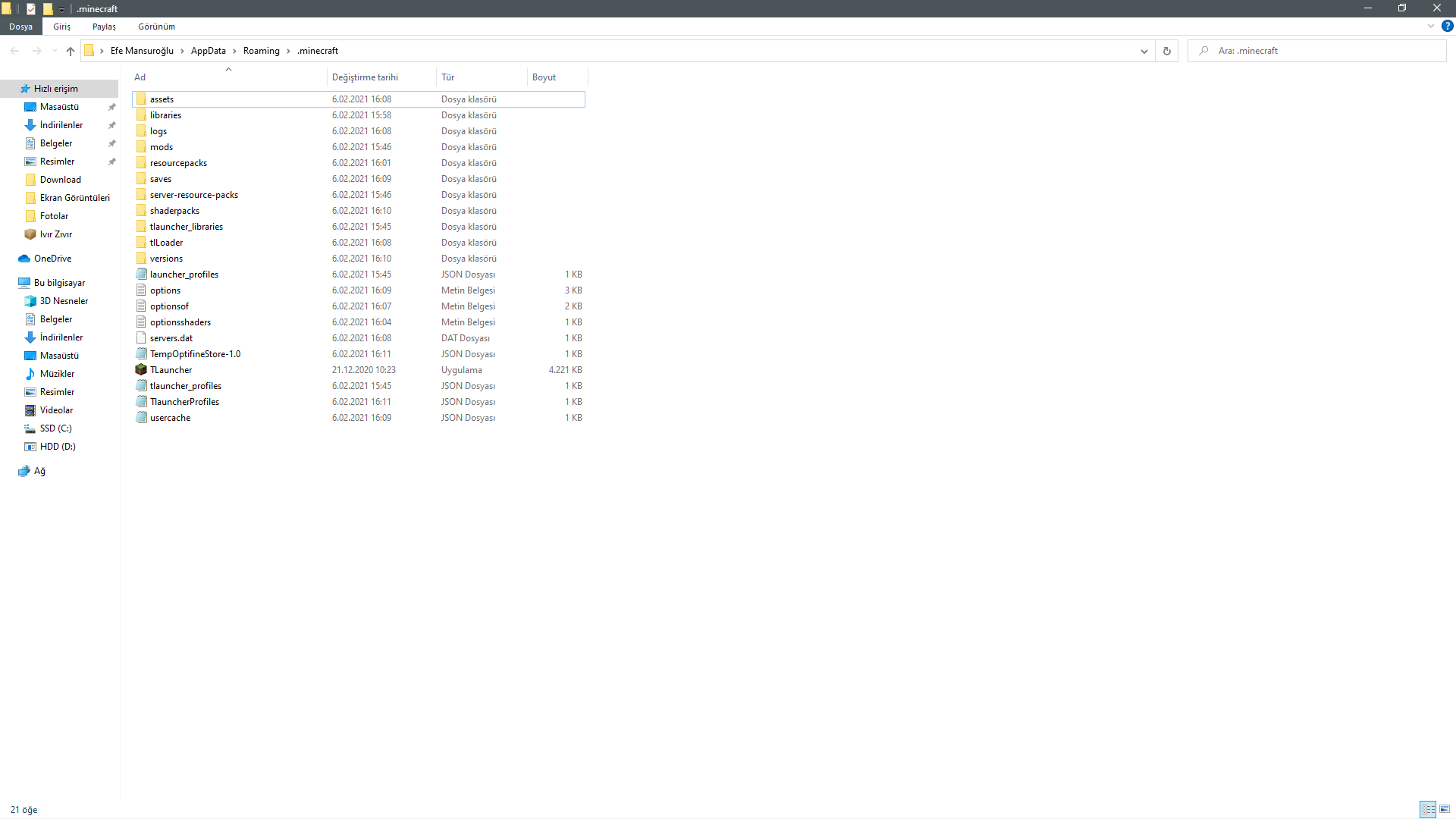The image size is (1456, 819).
Task: Open the Paylaş ribbon tab
Action: coord(104,27)
